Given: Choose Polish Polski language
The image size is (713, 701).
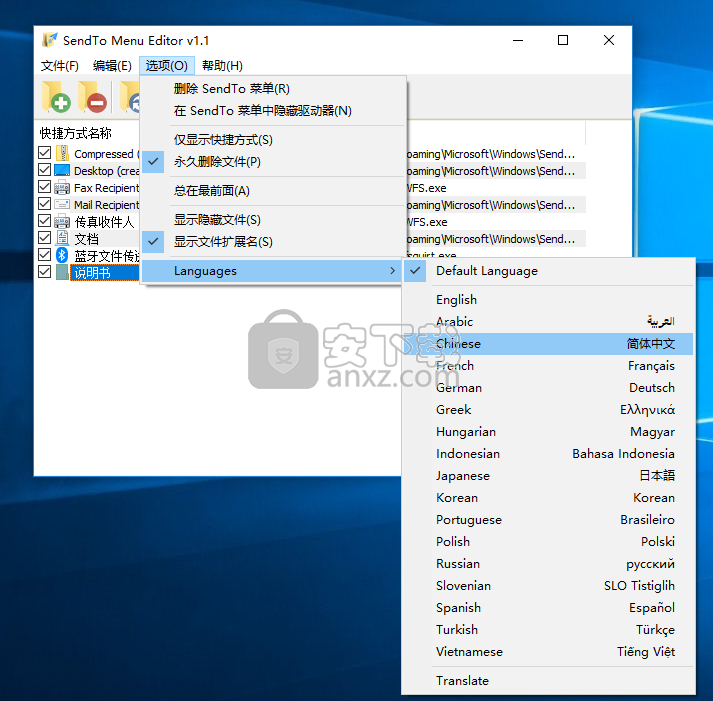Looking at the screenshot, I should coord(548,541).
